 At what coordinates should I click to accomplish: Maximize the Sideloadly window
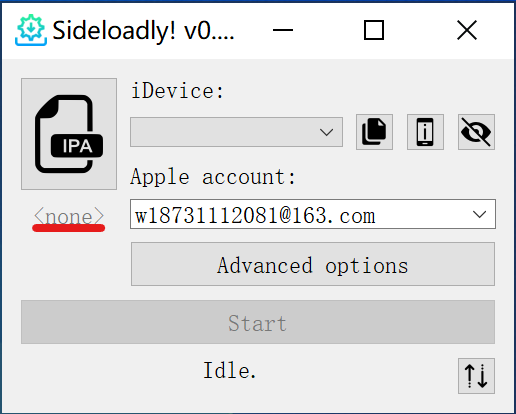374,30
